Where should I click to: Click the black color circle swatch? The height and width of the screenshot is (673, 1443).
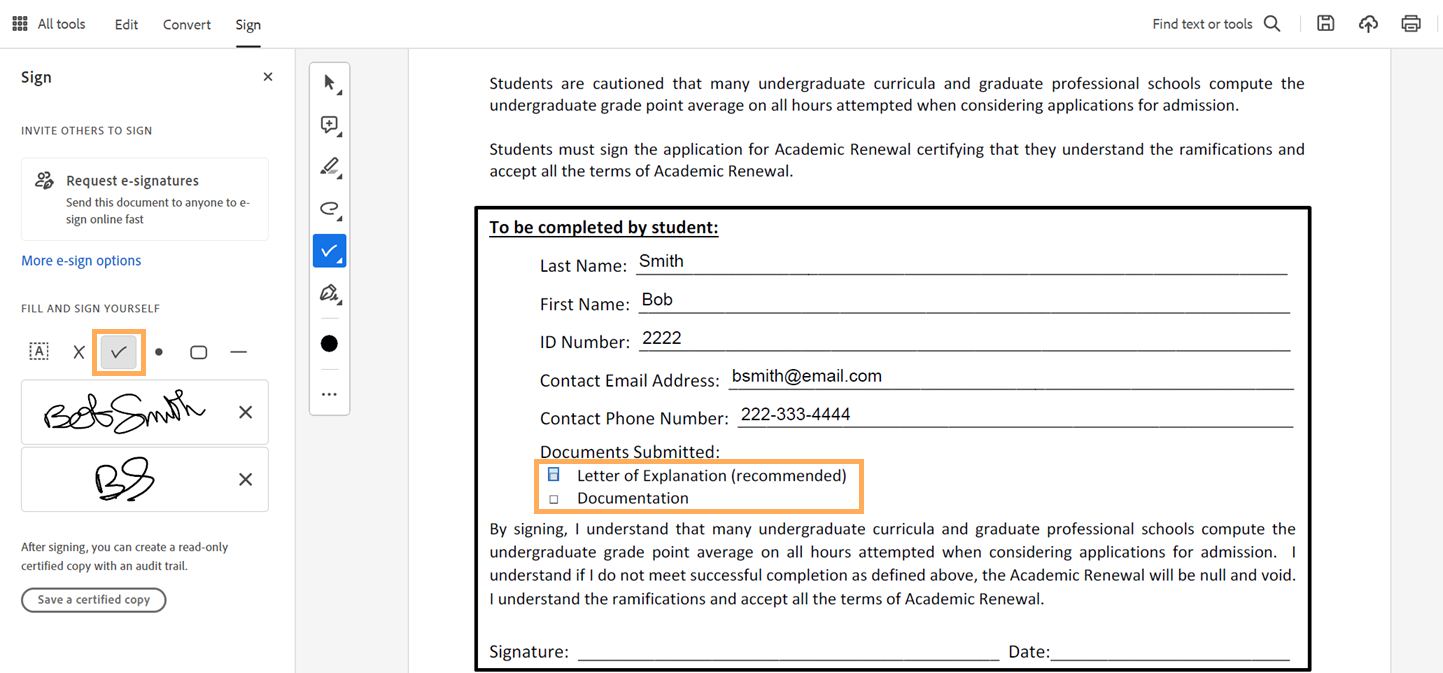click(x=329, y=344)
